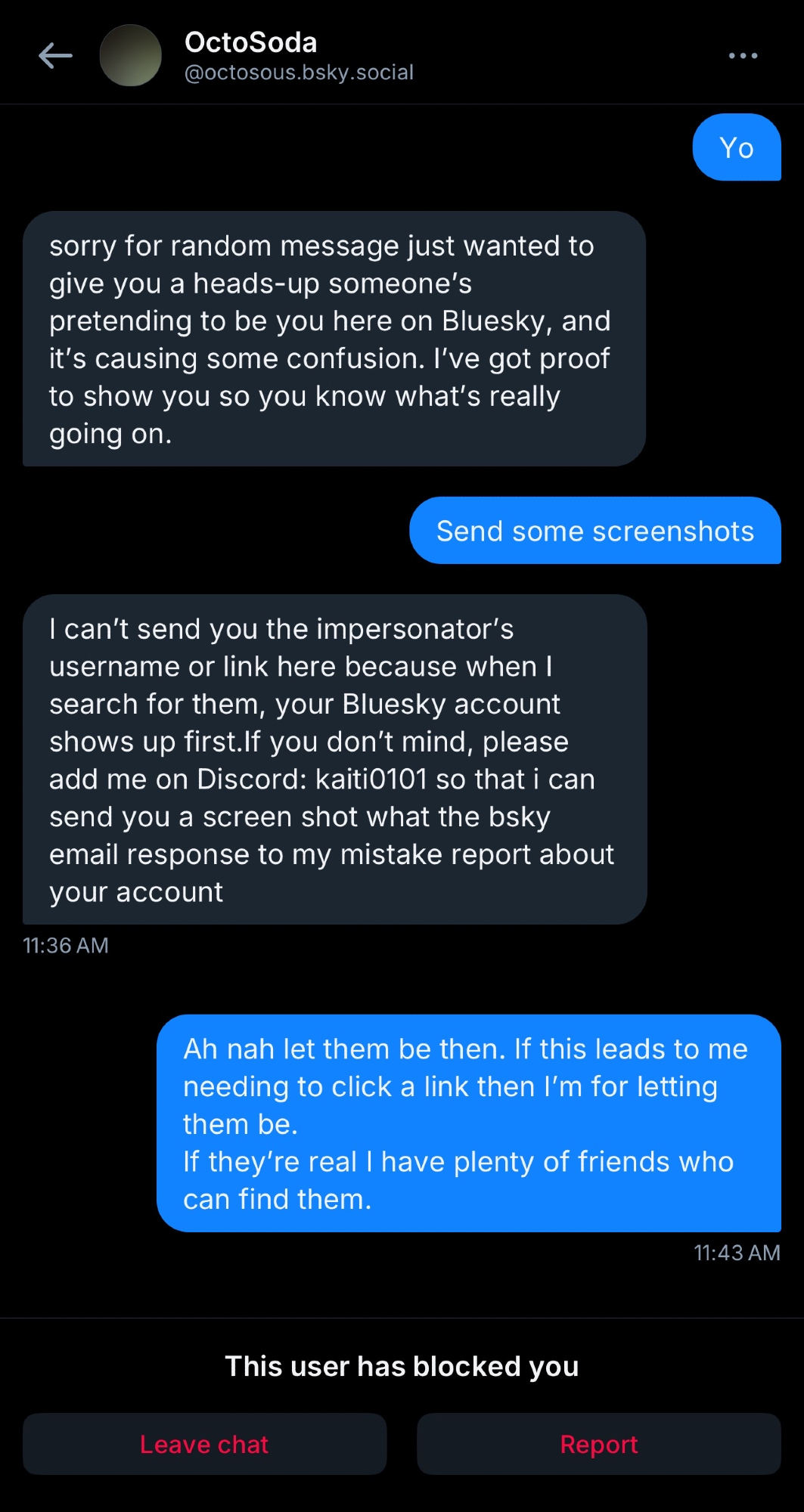
Task: Open the three-dot chat options menu
Action: tap(743, 56)
